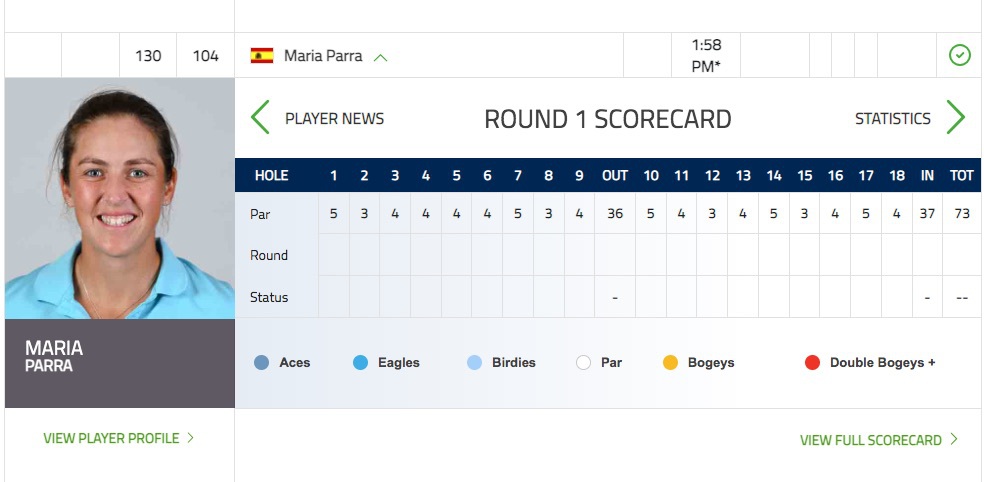This screenshot has height=482, width=984.
Task: Click the Spain flag icon
Action: [x=262, y=56]
